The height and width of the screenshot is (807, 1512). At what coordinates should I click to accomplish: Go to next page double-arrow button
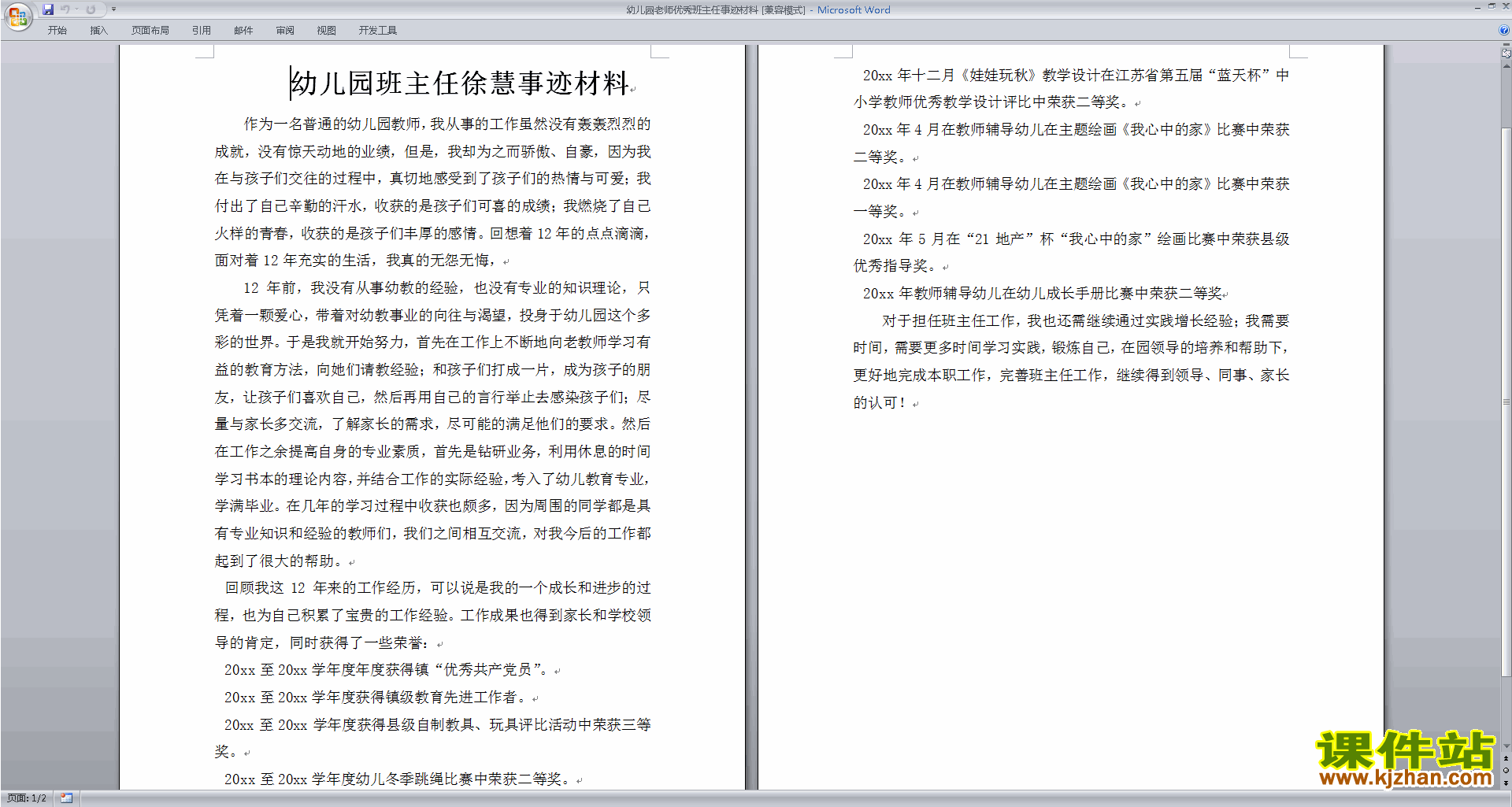click(x=1506, y=783)
